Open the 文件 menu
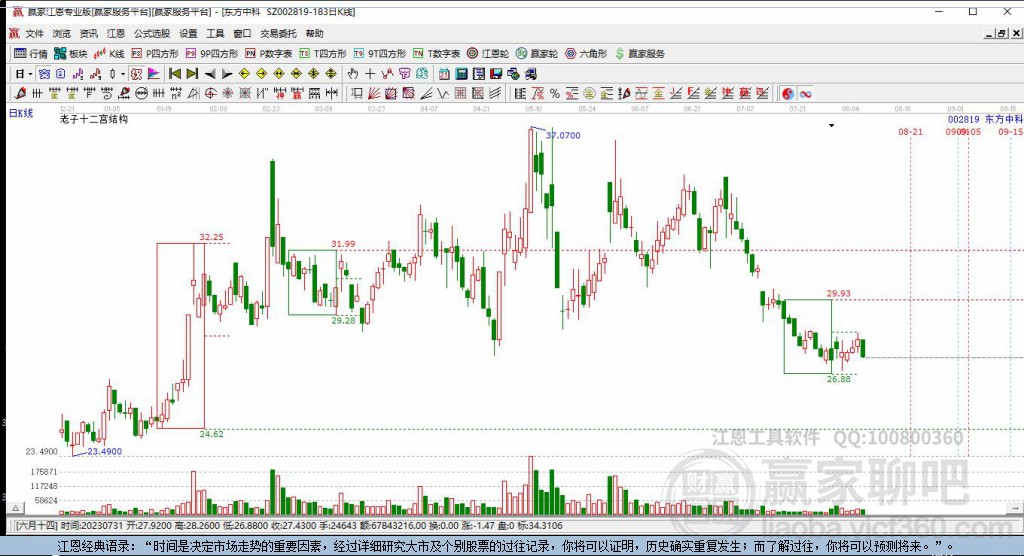 tap(34, 33)
